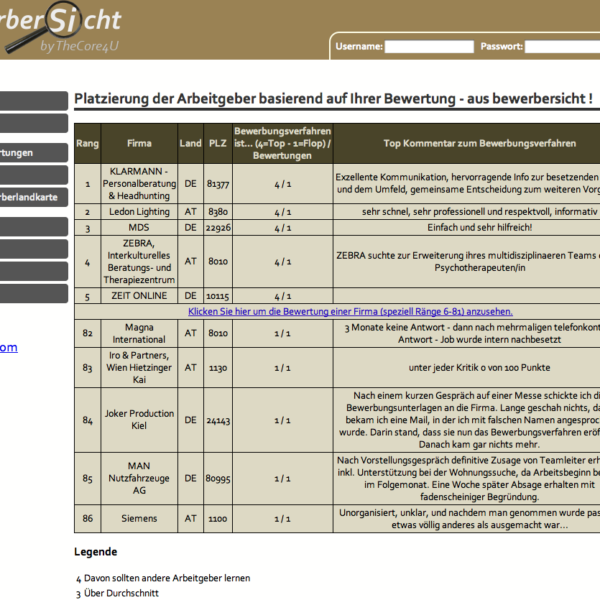Click postal code 8380
600x600 pixels.
click(218, 212)
